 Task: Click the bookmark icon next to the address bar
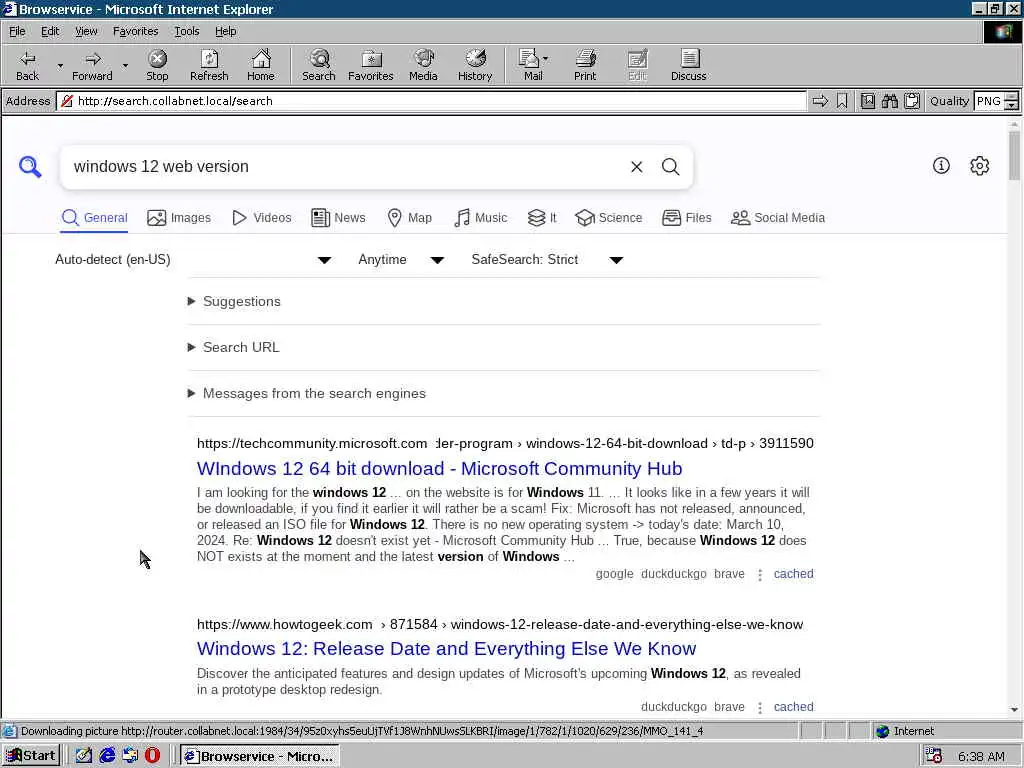coord(842,101)
